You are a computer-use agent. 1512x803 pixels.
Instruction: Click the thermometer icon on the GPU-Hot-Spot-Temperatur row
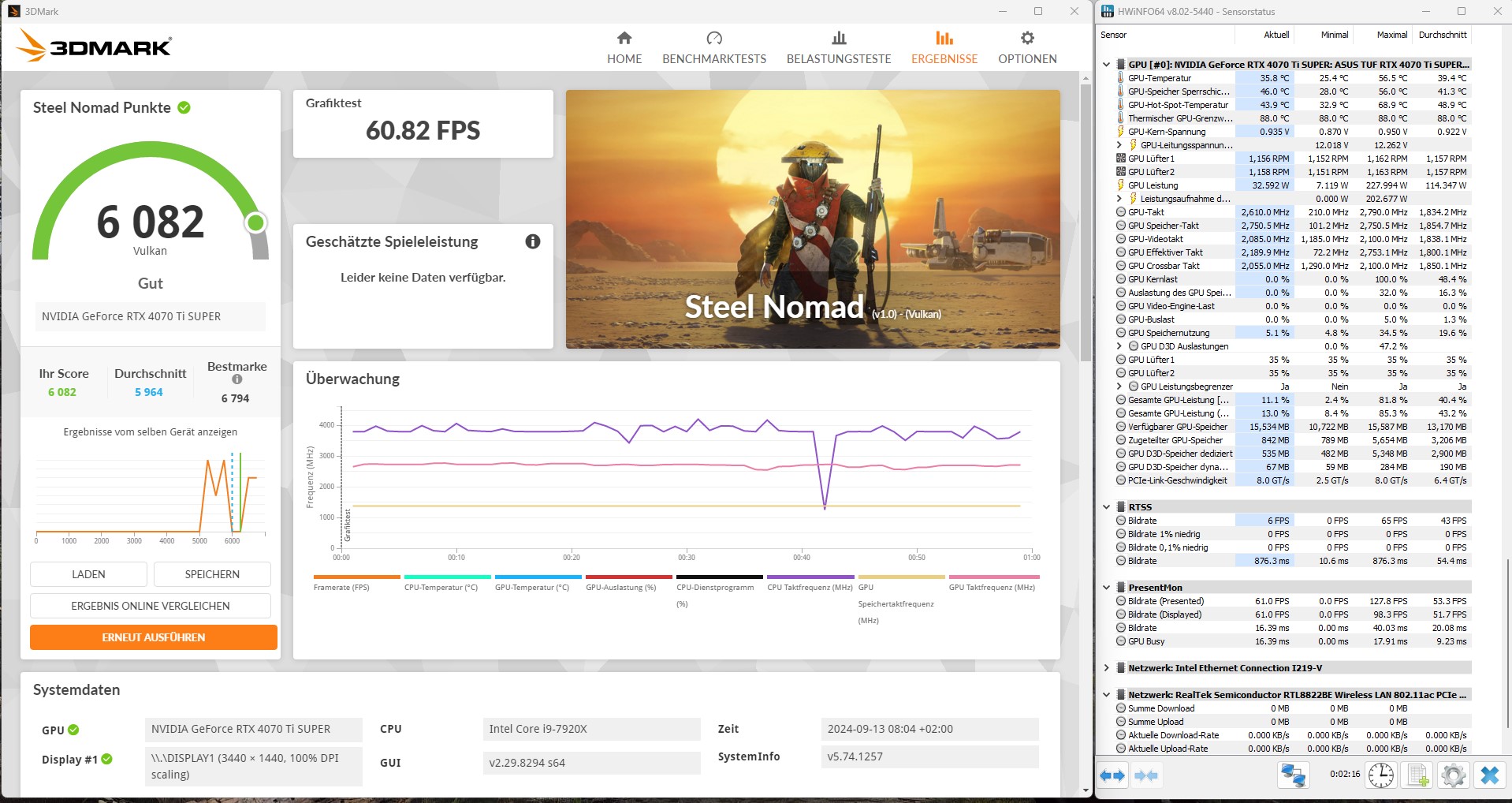[1120, 105]
